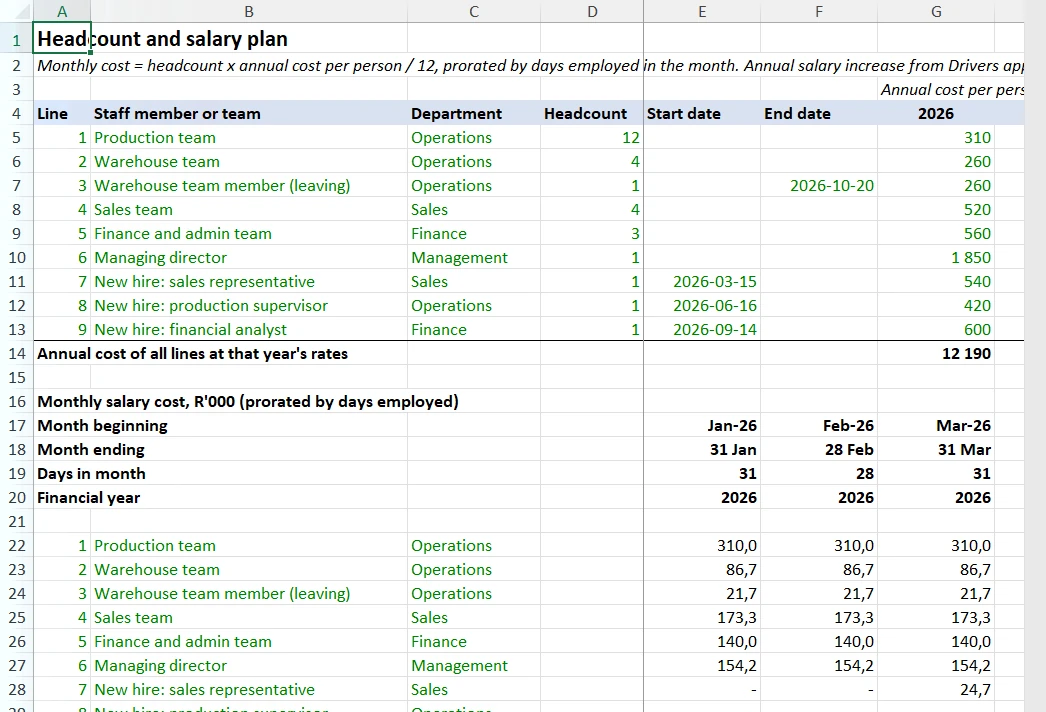
Task: Select row 4 header
Action: click(17, 113)
